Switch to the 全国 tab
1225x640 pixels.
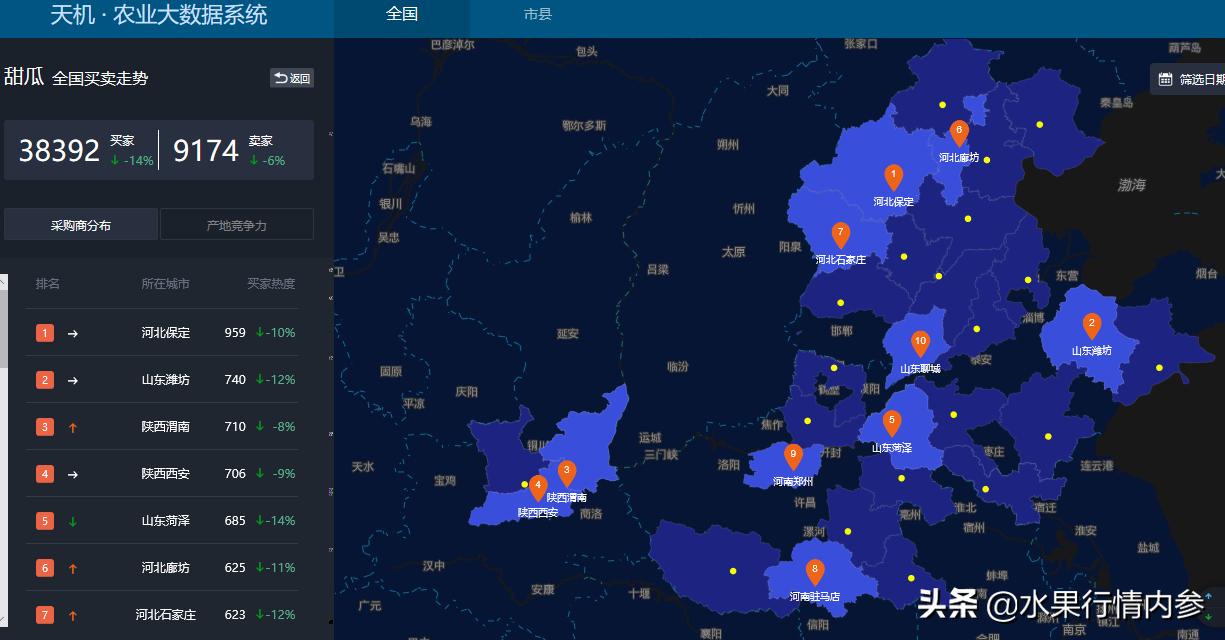click(x=402, y=15)
